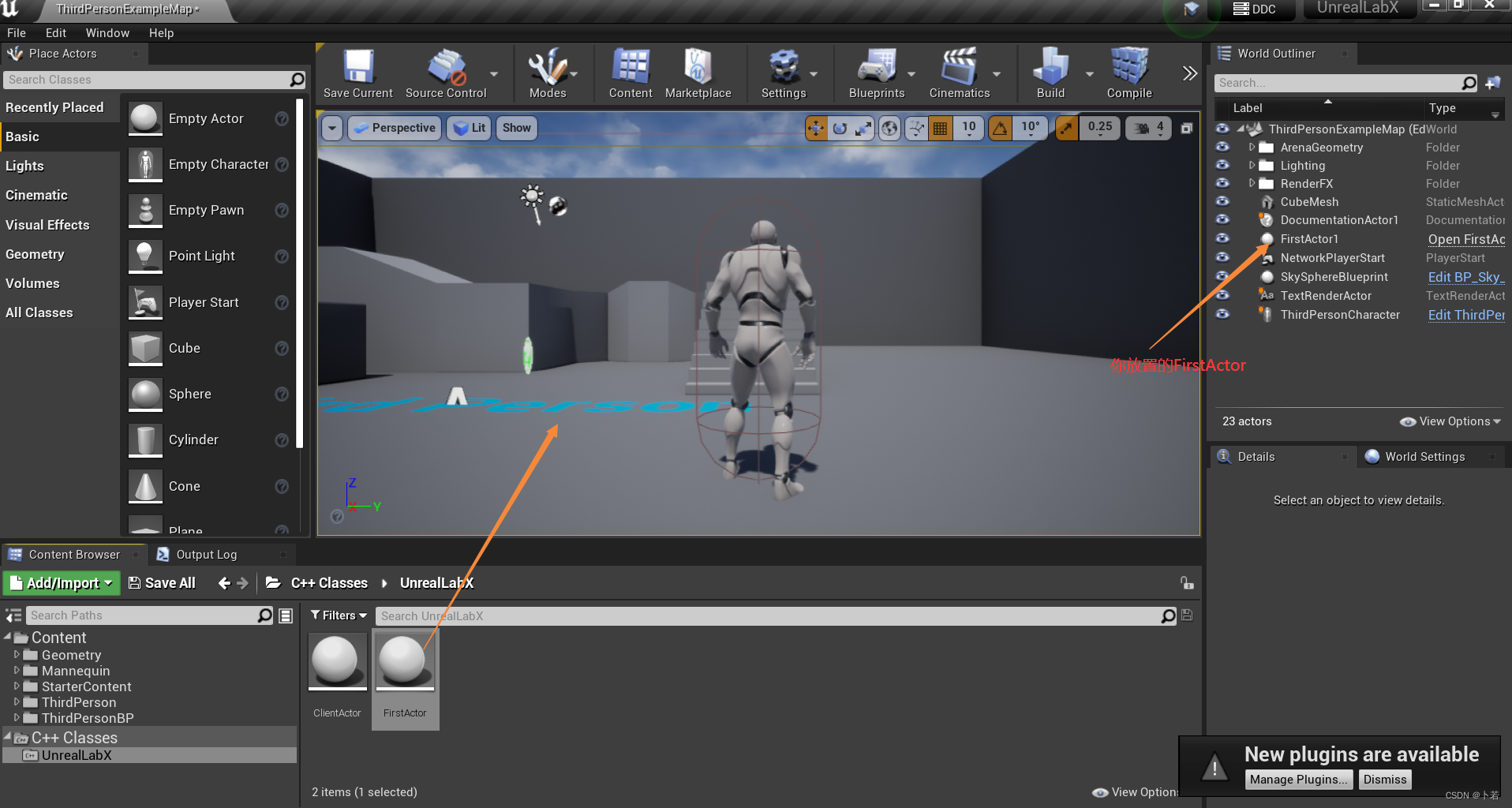Click the Blueprints toolbar icon

tap(877, 73)
